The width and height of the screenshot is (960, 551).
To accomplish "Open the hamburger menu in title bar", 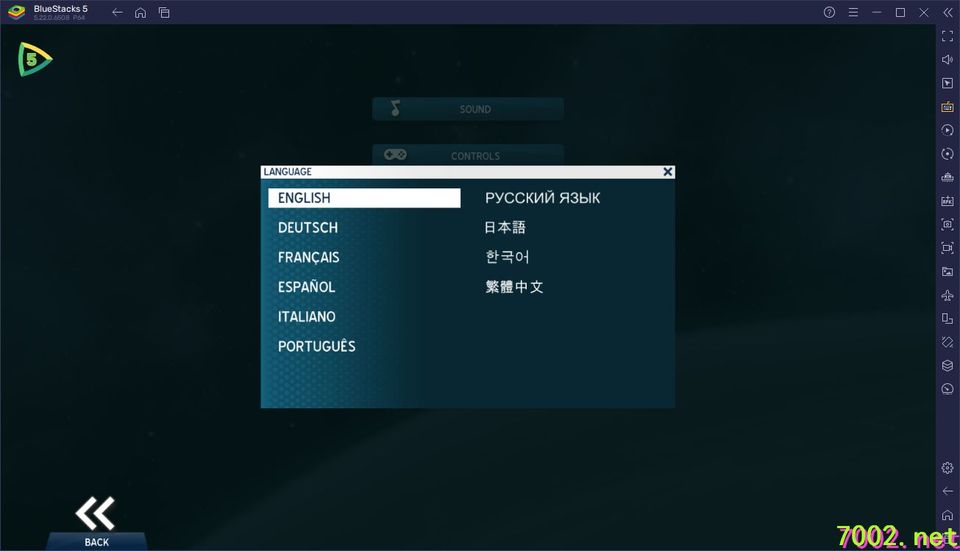I will click(853, 12).
